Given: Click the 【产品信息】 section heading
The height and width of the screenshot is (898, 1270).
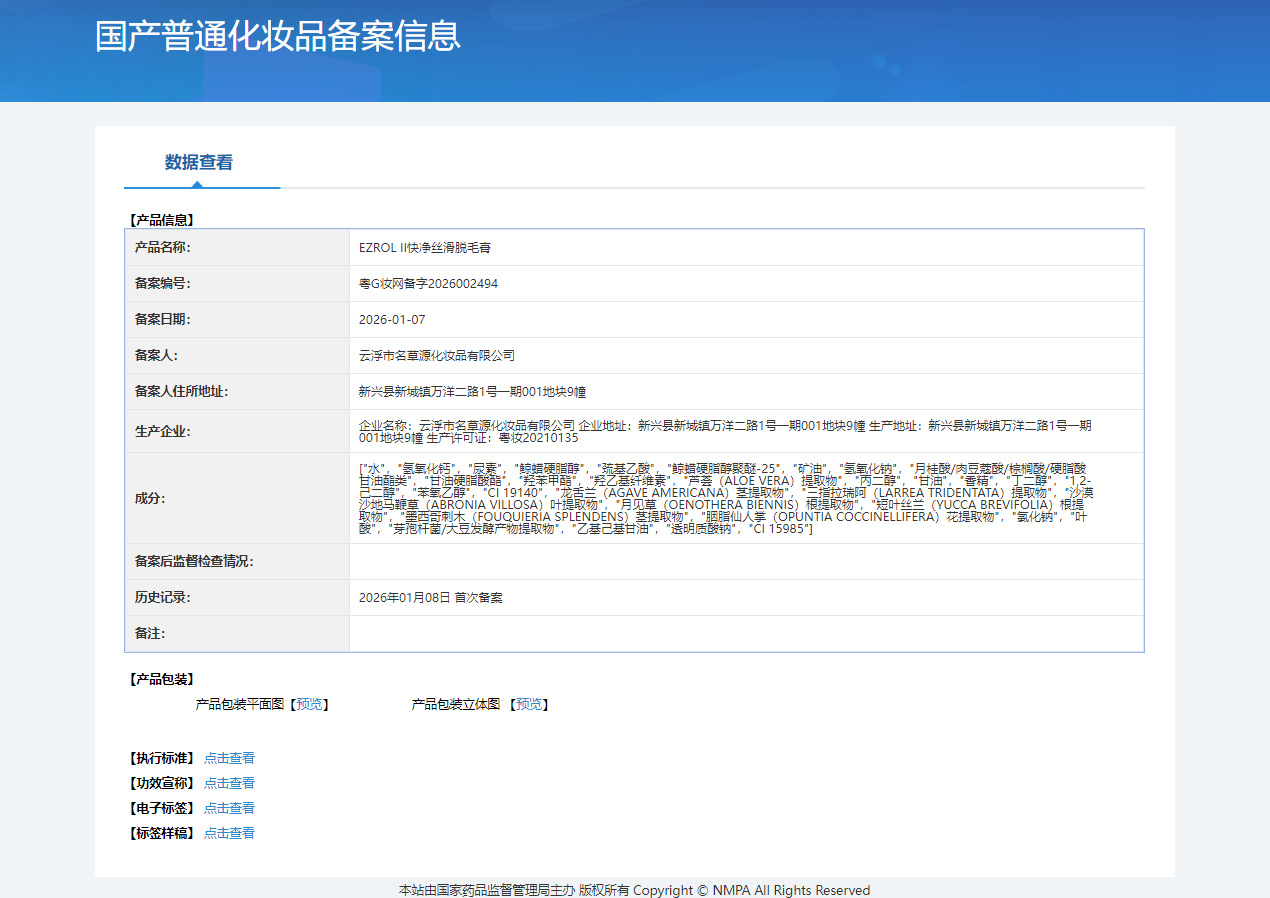Looking at the screenshot, I should (x=161, y=219).
